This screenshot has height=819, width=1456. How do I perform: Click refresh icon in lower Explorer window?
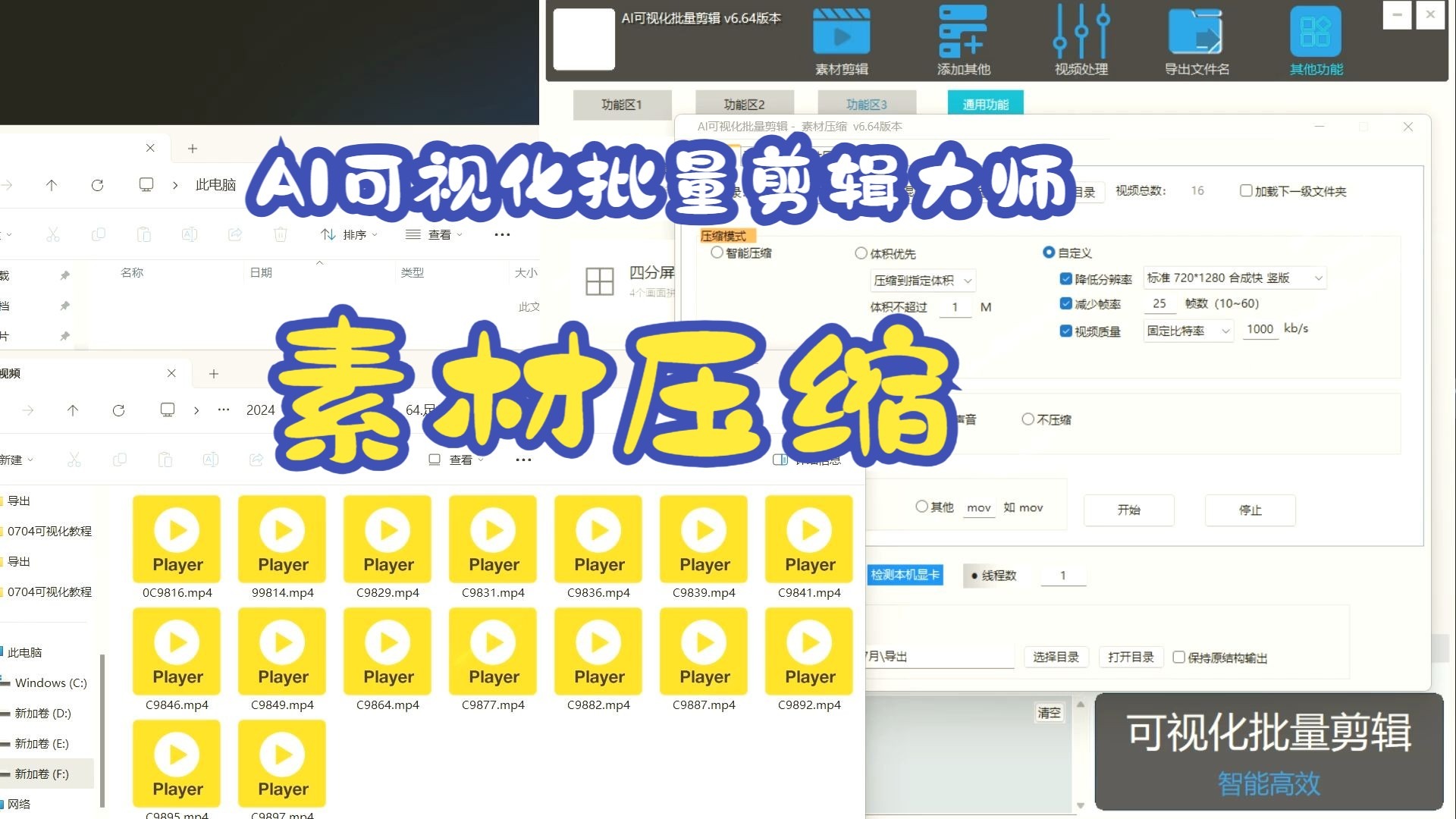tap(118, 410)
